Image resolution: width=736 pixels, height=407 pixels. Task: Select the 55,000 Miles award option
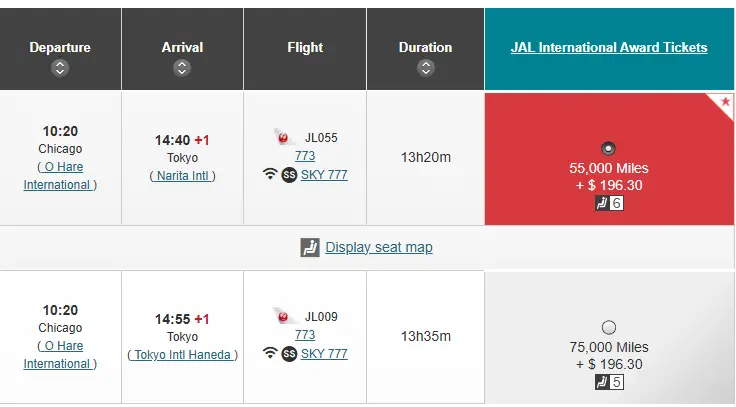coord(608,149)
